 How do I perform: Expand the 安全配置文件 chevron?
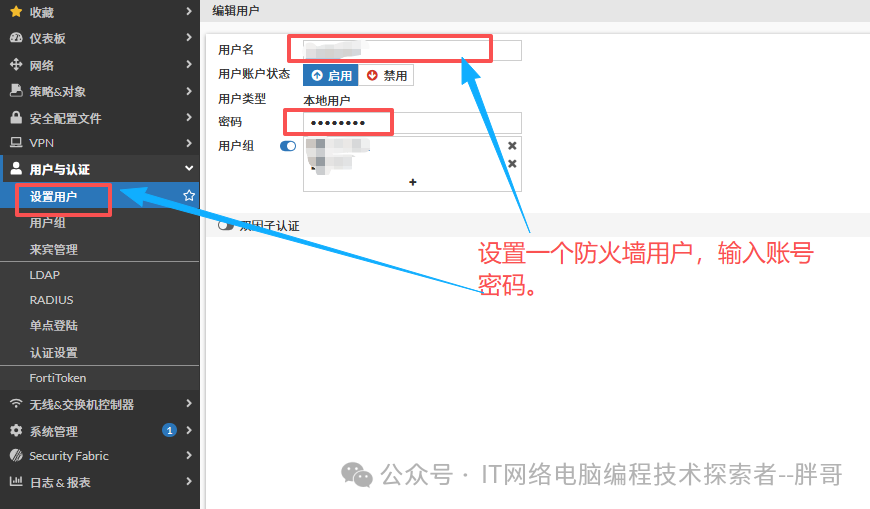point(189,117)
